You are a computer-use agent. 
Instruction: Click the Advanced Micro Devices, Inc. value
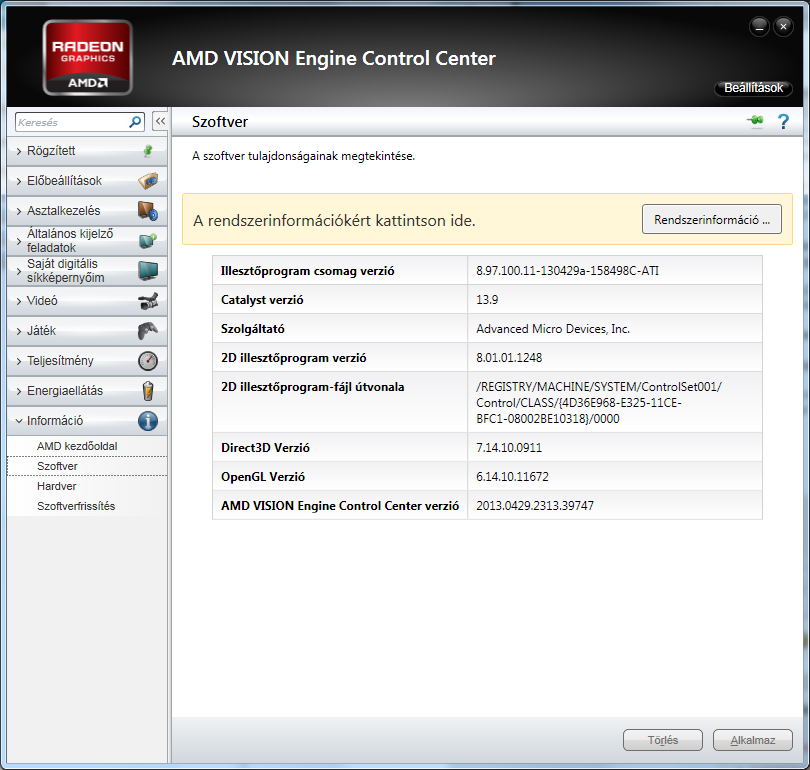coord(553,329)
